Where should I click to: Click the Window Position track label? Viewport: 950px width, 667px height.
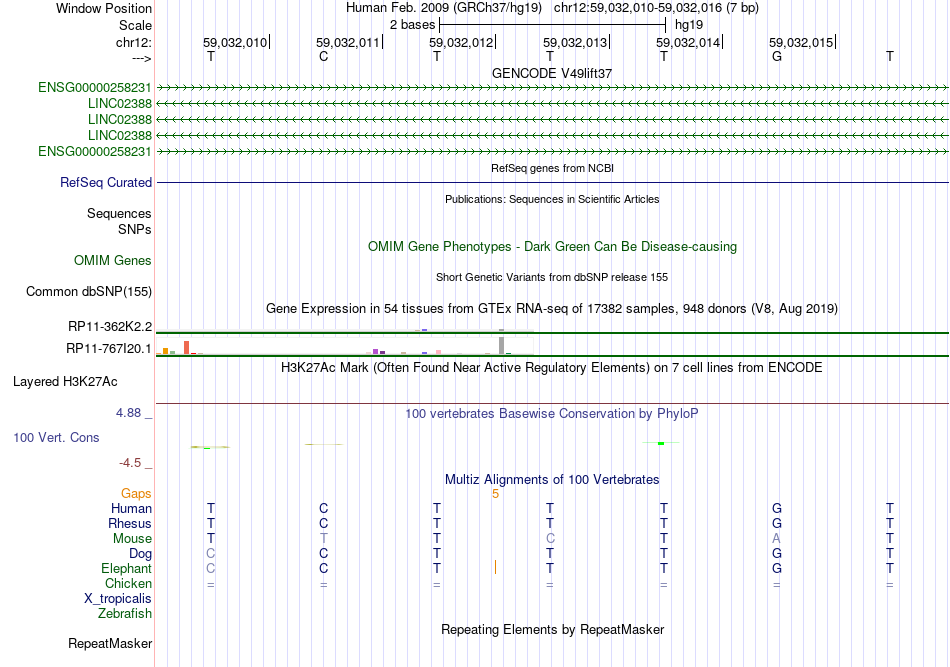[104, 8]
